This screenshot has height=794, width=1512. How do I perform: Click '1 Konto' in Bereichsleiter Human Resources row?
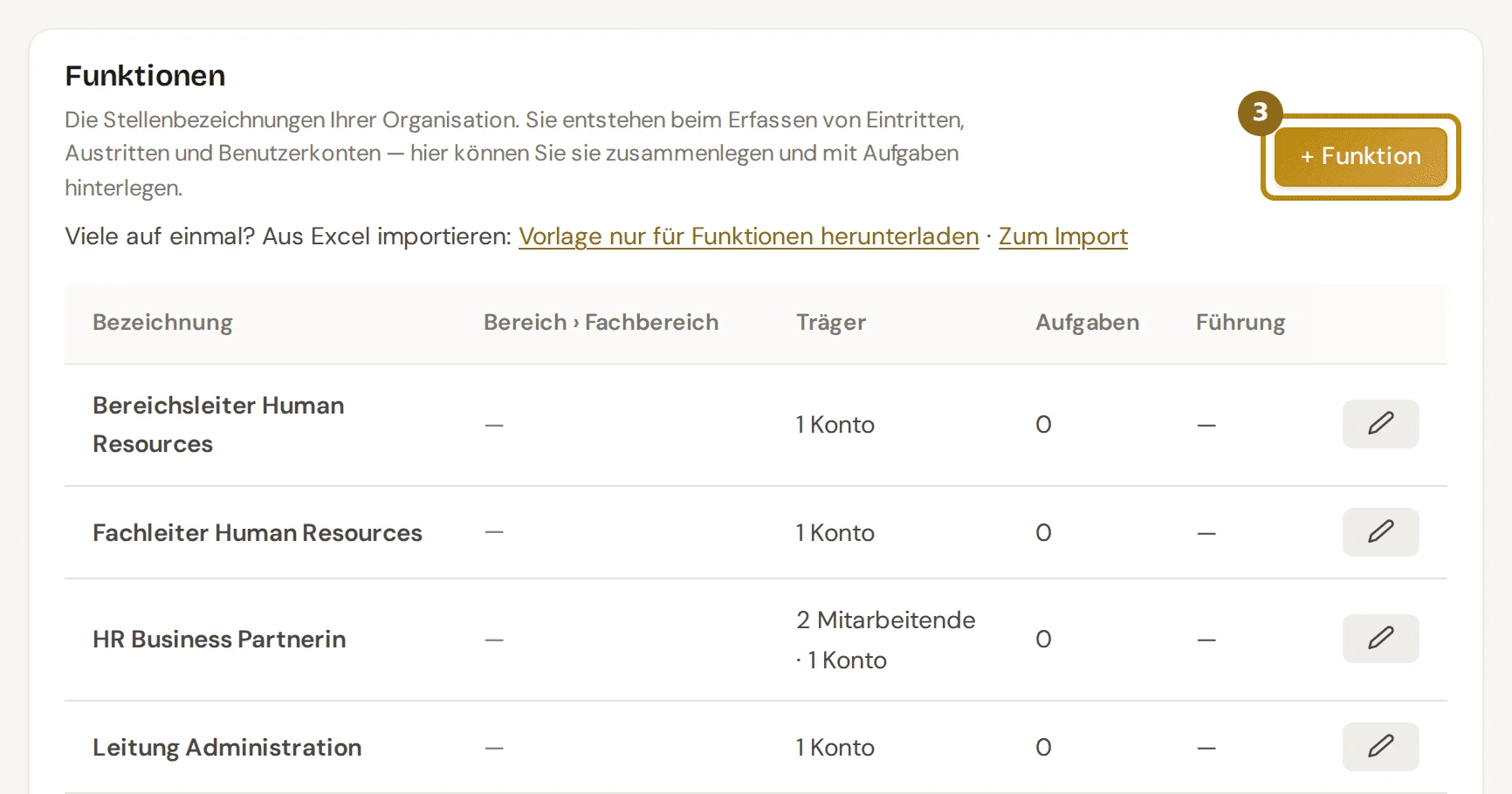click(x=835, y=425)
